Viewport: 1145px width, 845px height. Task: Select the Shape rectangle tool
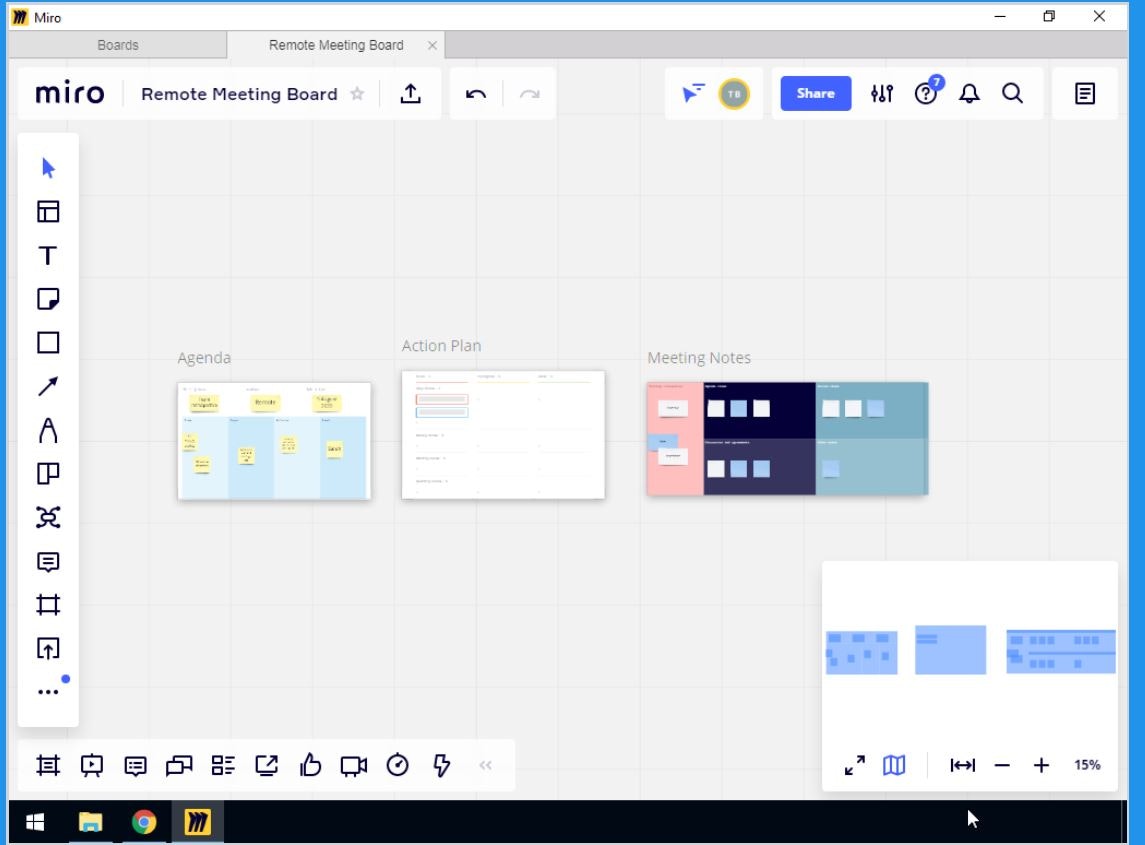point(48,343)
